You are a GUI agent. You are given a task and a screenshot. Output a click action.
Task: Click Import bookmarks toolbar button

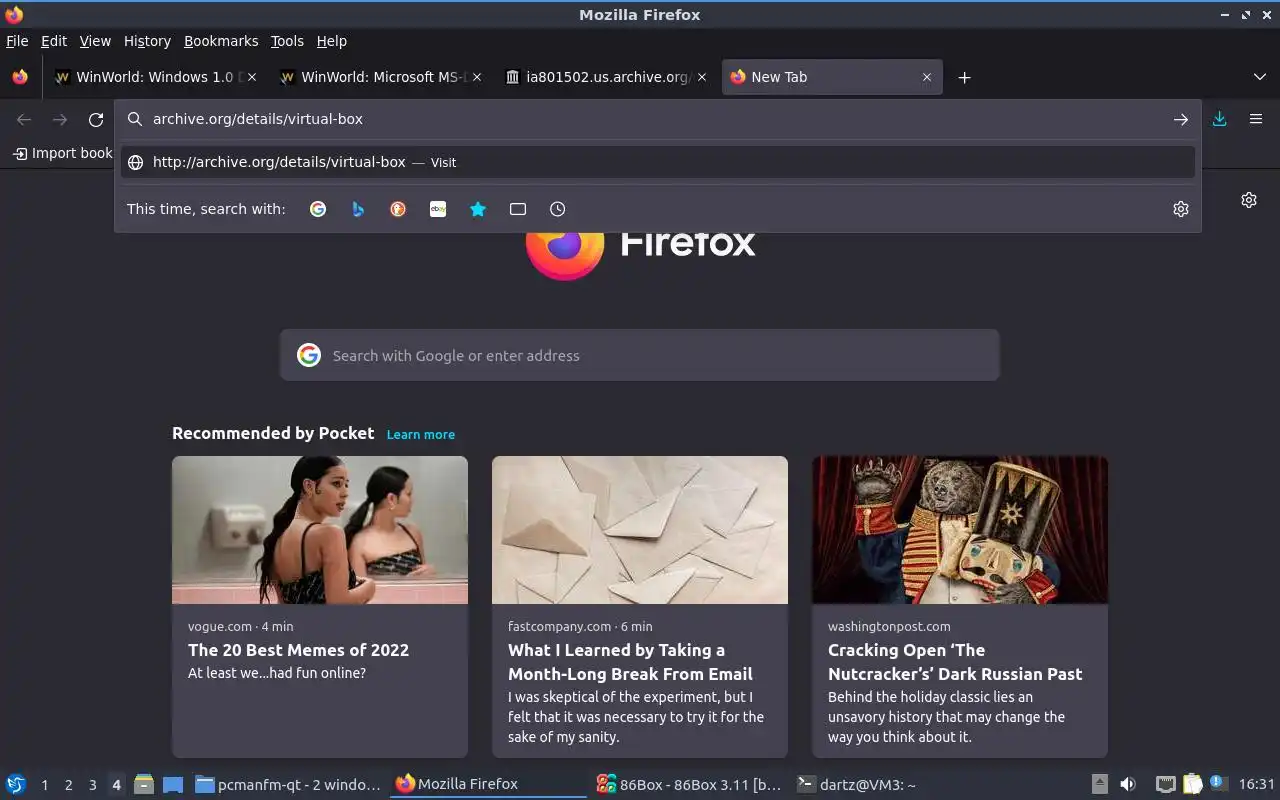pos(62,153)
